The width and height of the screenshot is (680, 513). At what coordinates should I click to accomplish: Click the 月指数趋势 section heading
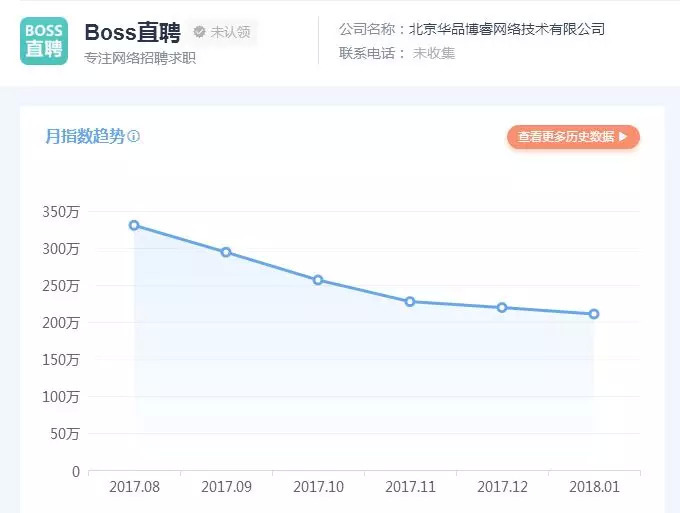85,136
